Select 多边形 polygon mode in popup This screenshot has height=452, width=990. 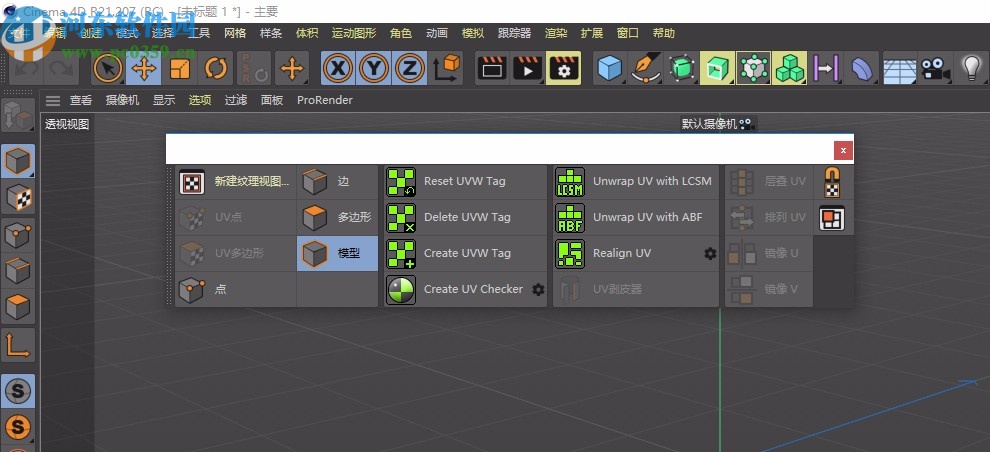point(337,218)
